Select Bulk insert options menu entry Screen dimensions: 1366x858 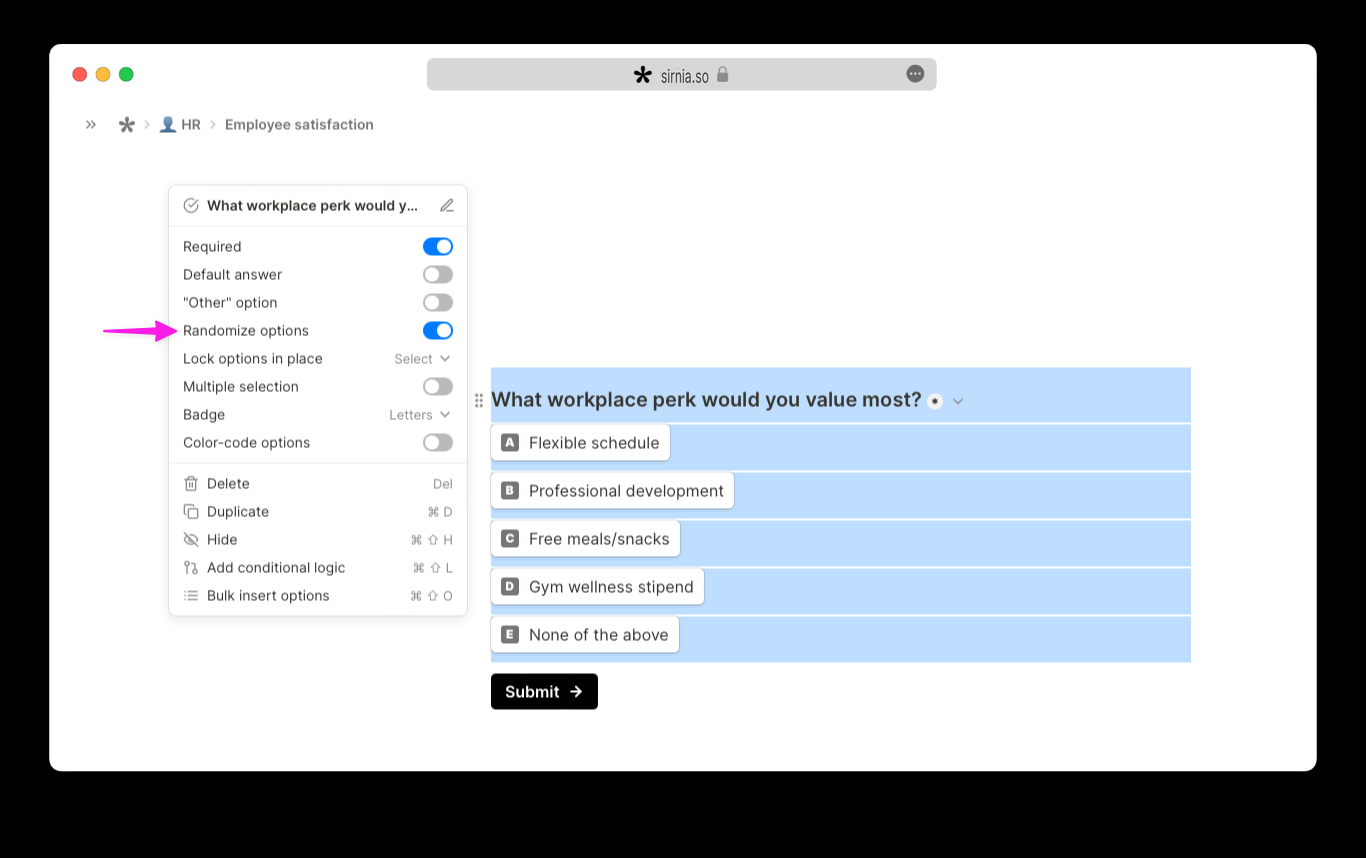[x=318, y=596]
